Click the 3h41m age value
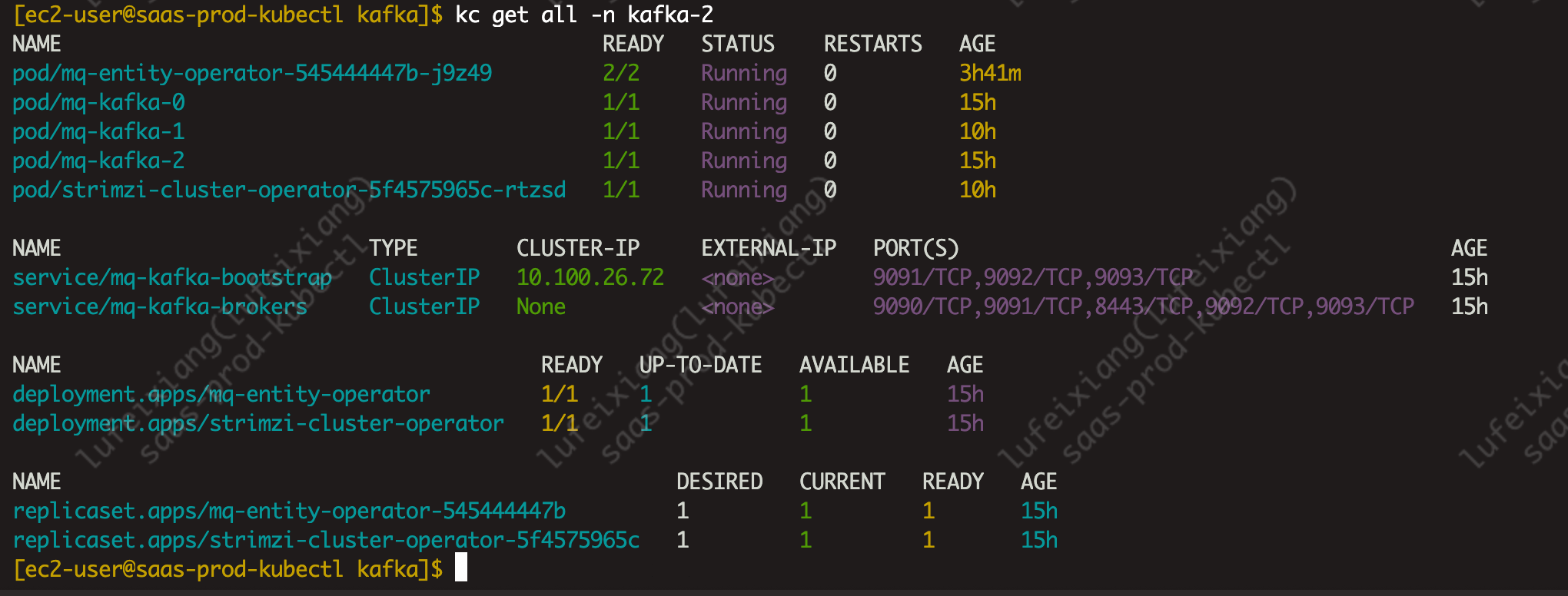This screenshot has width=1568, height=596. click(990, 73)
